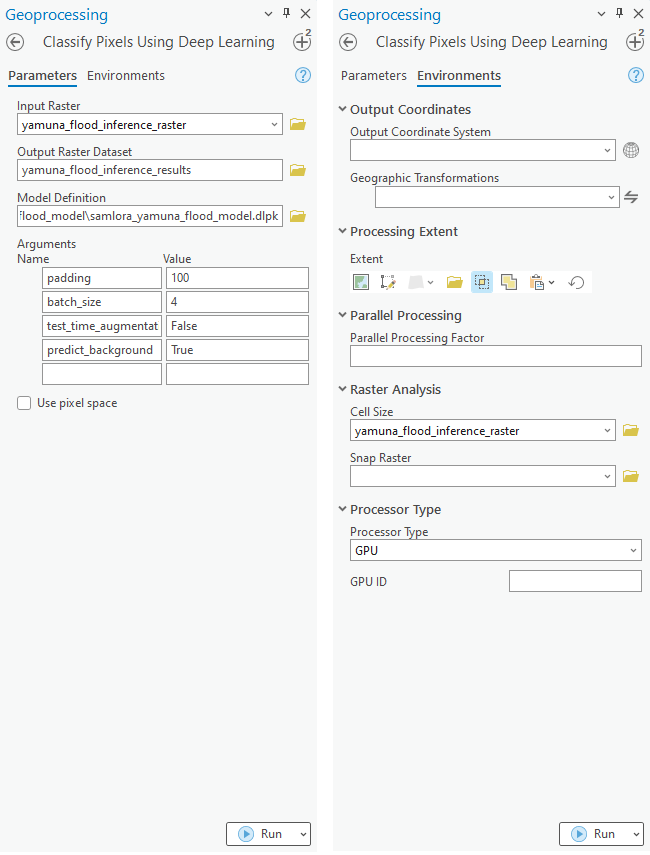Choose the Union of Inputs extent
The image size is (650, 855).
click(x=509, y=282)
